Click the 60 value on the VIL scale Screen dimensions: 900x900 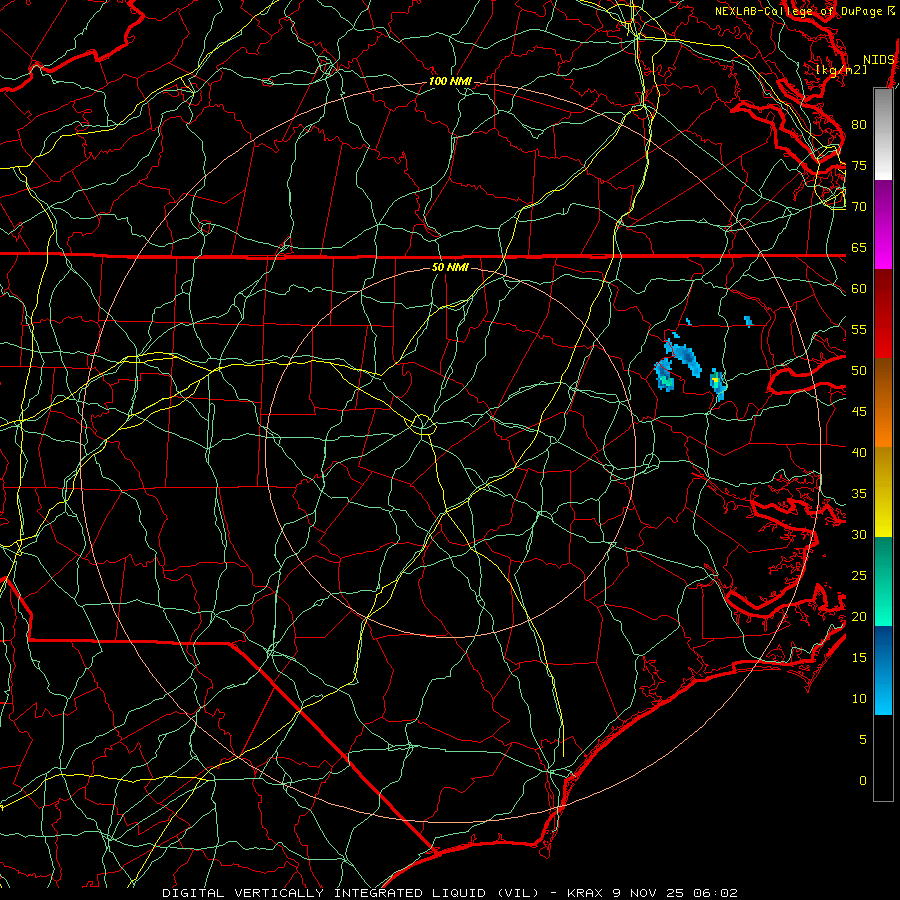(859, 289)
